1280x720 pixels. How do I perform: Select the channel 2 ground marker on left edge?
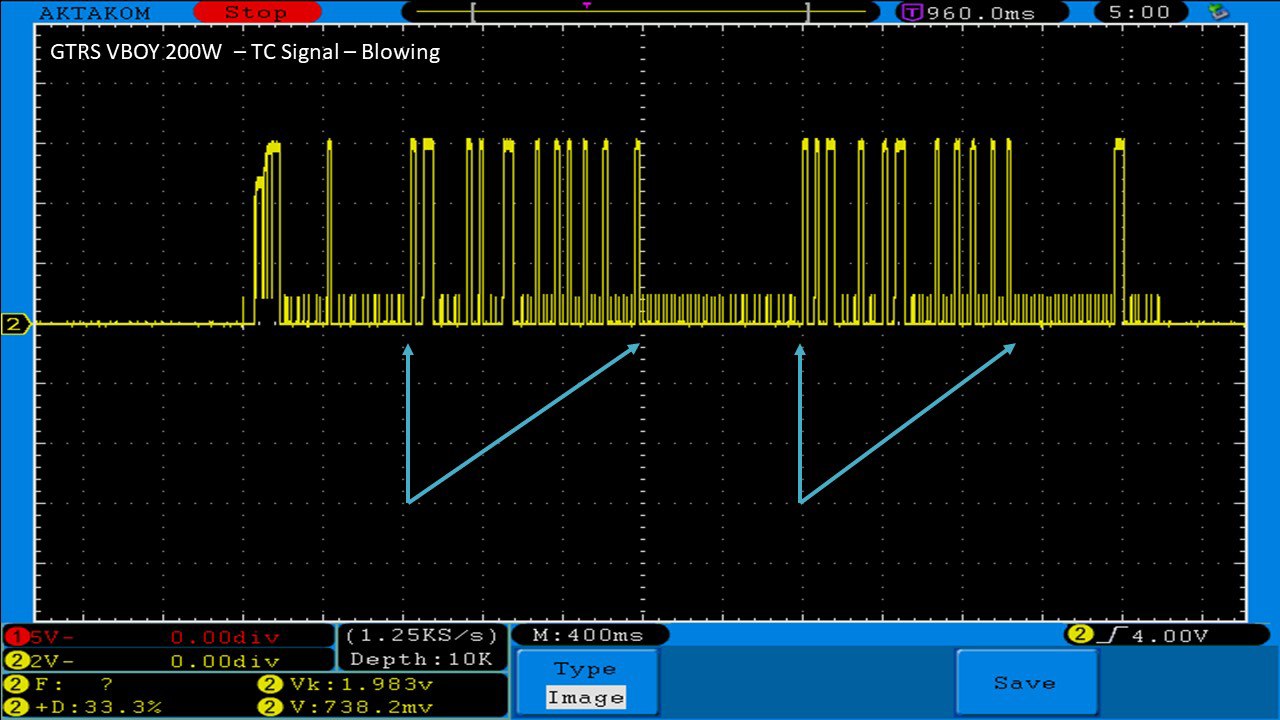[15, 324]
